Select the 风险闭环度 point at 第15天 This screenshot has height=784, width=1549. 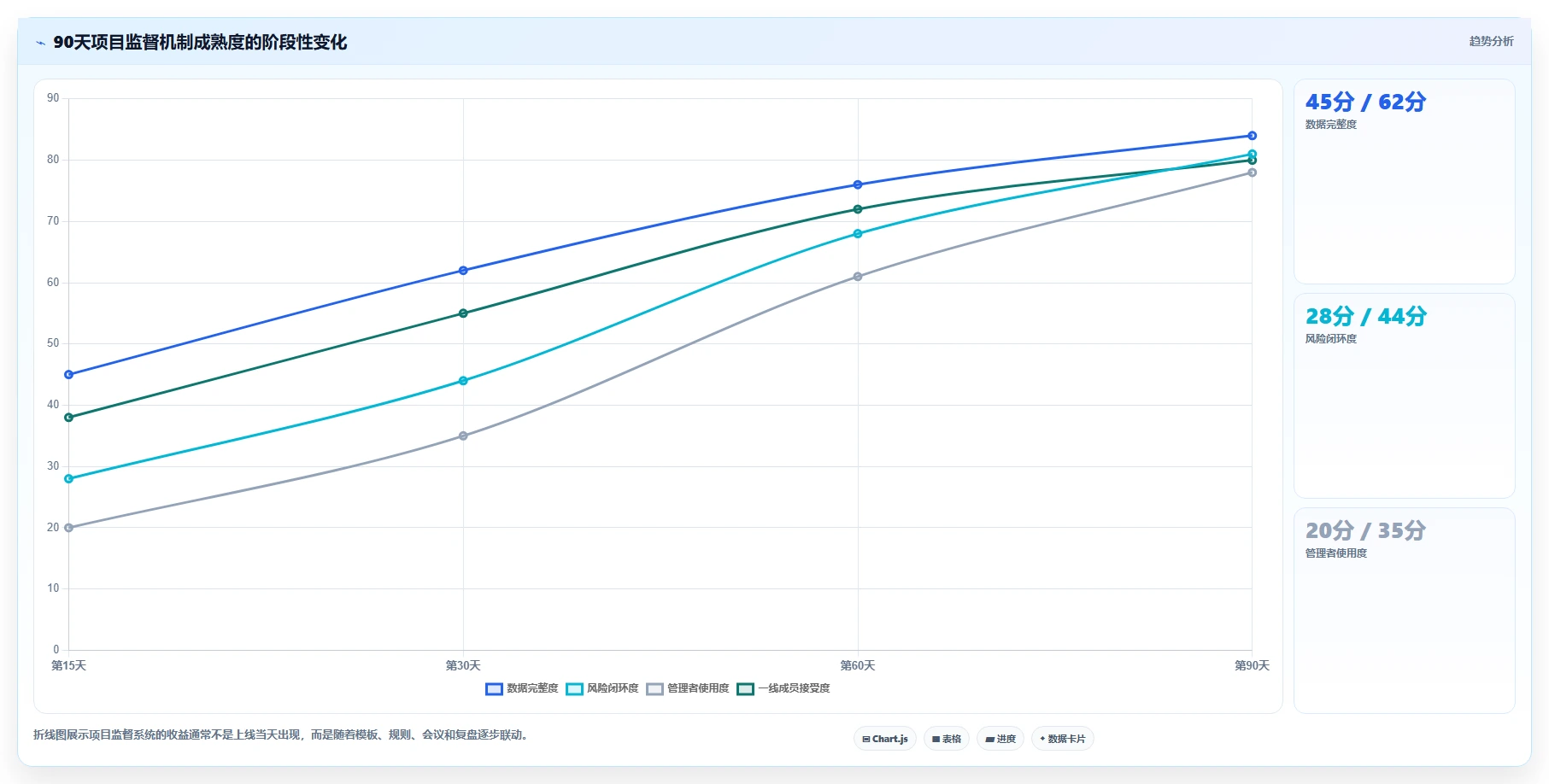69,479
